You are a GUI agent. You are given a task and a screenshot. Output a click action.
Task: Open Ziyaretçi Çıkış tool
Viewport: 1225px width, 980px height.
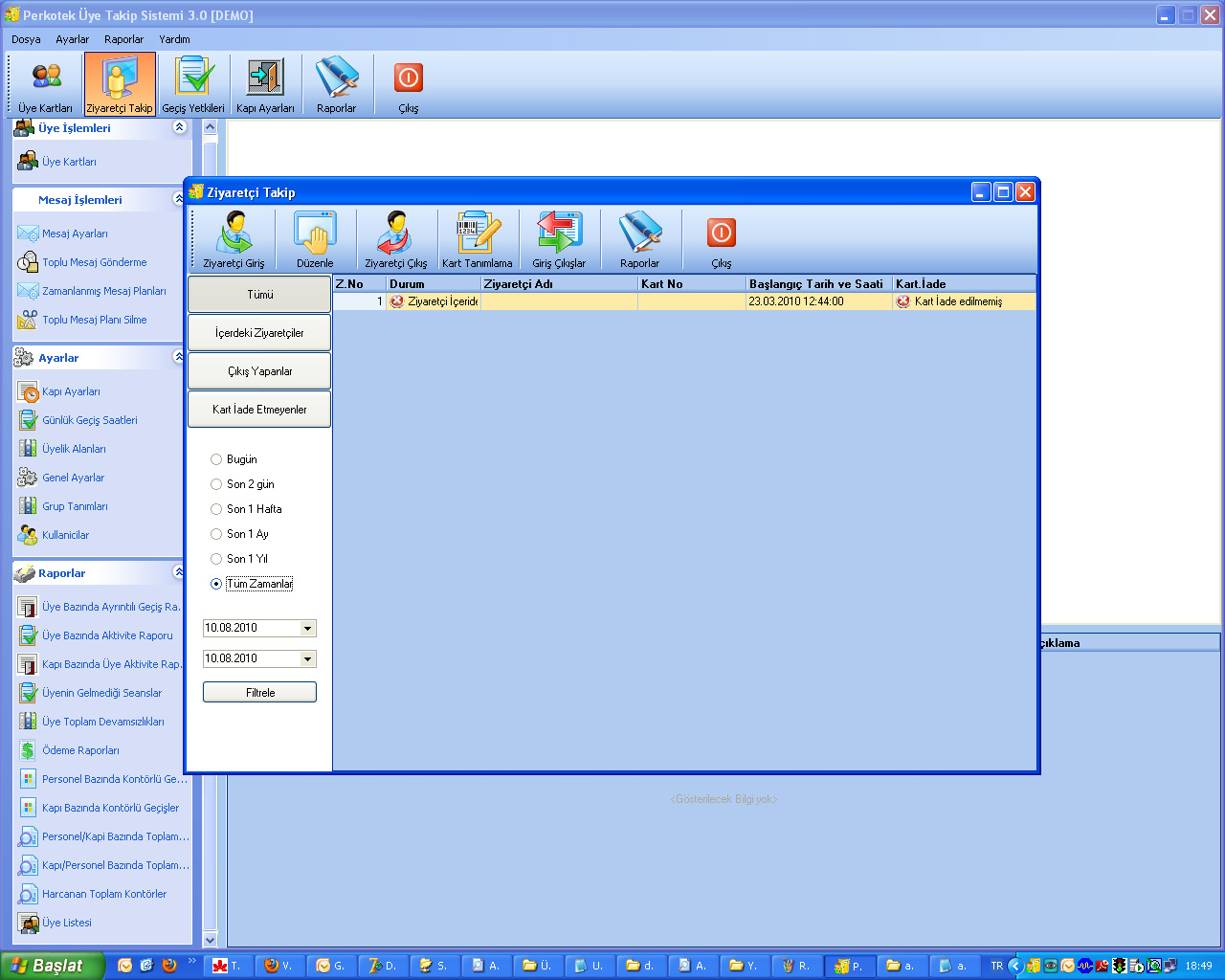(x=395, y=239)
